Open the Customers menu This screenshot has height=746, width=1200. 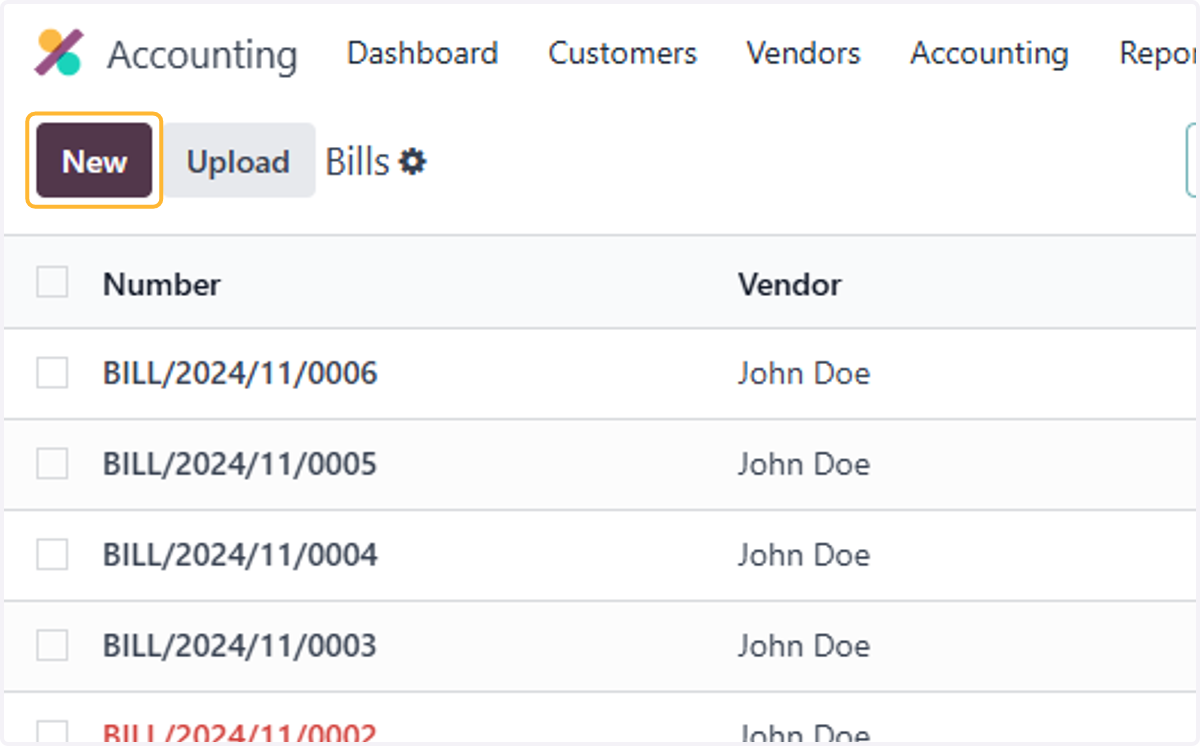(x=622, y=53)
